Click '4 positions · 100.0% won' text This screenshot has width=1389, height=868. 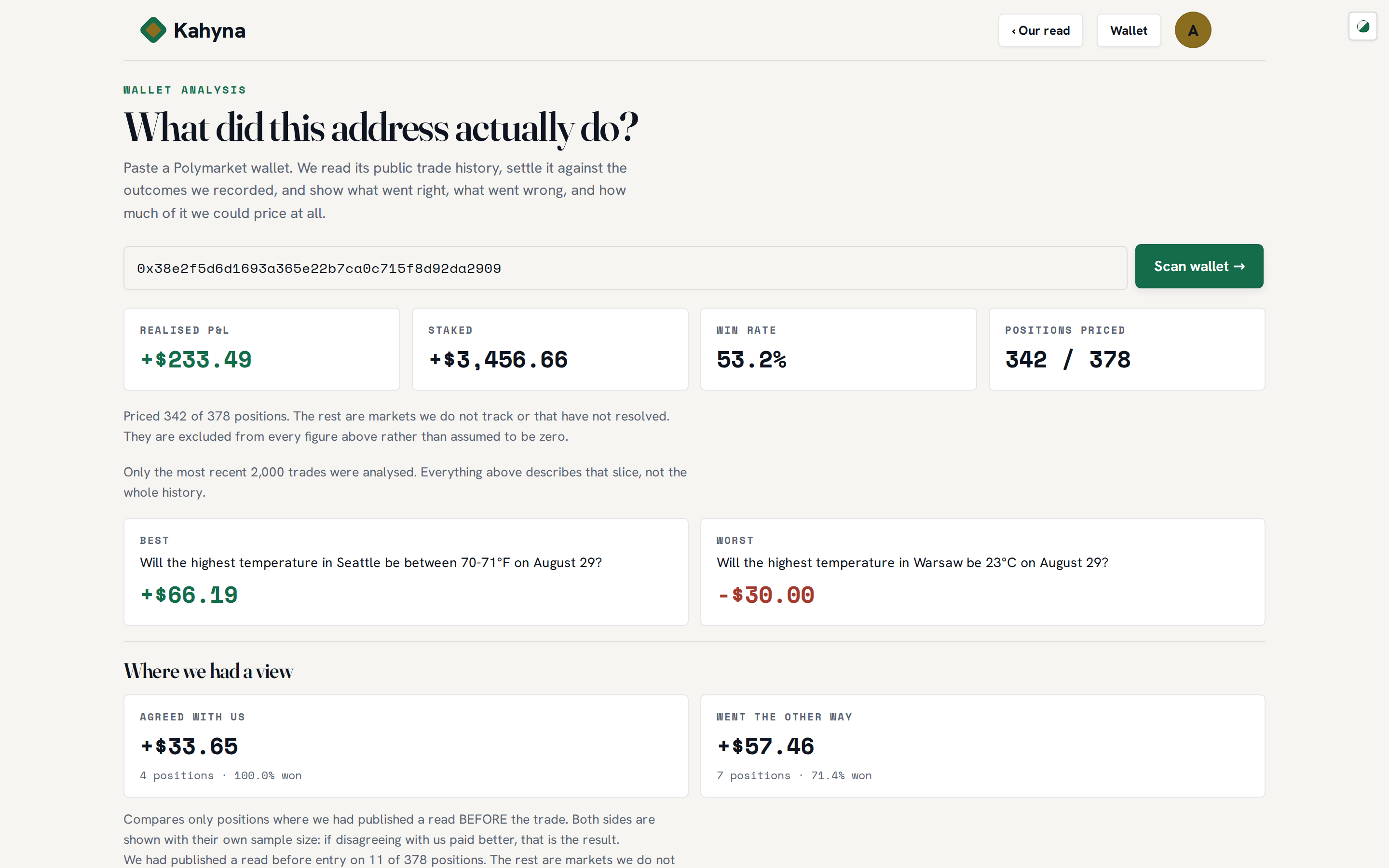click(x=220, y=775)
